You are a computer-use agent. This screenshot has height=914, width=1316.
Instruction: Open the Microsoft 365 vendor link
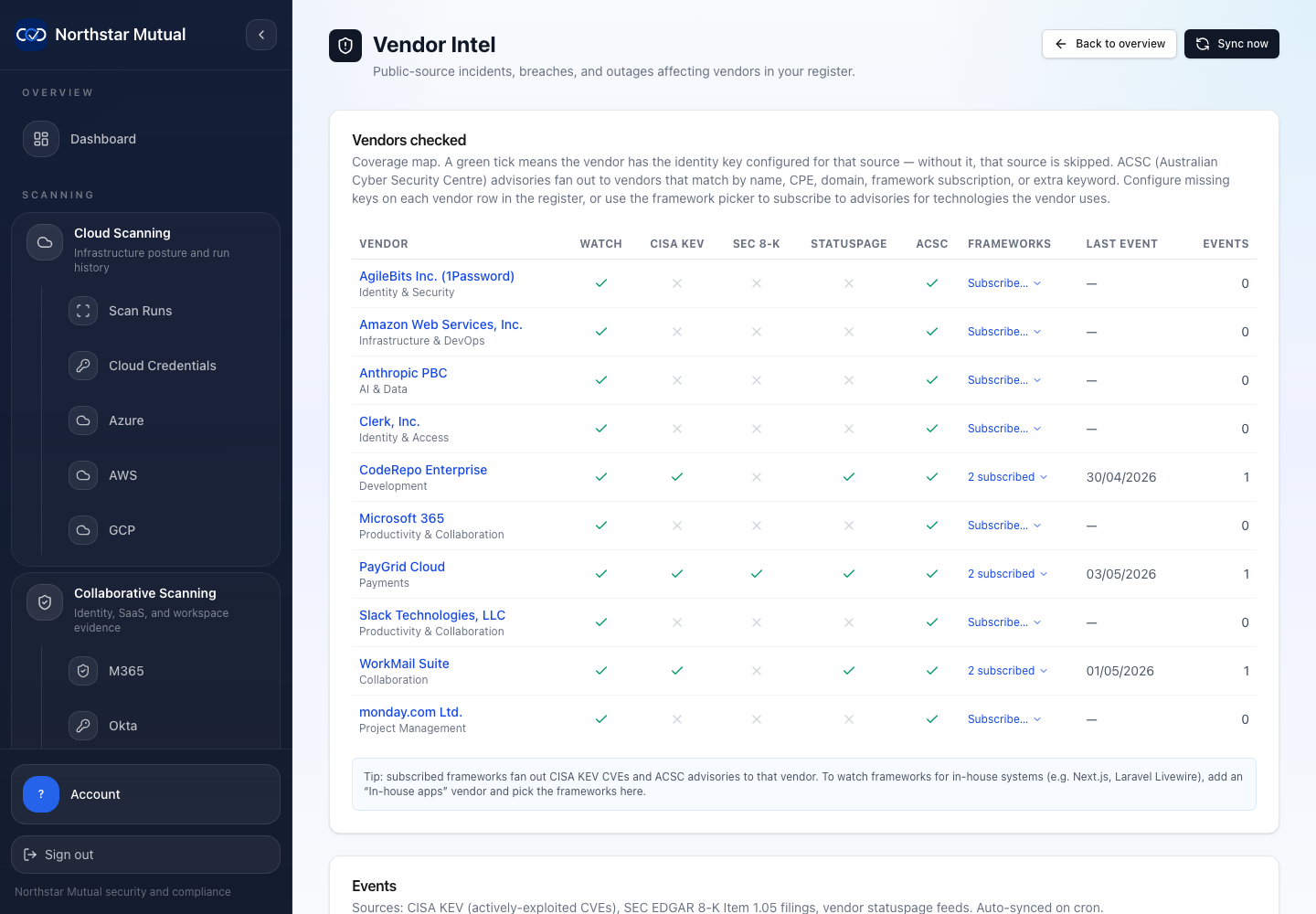click(401, 518)
